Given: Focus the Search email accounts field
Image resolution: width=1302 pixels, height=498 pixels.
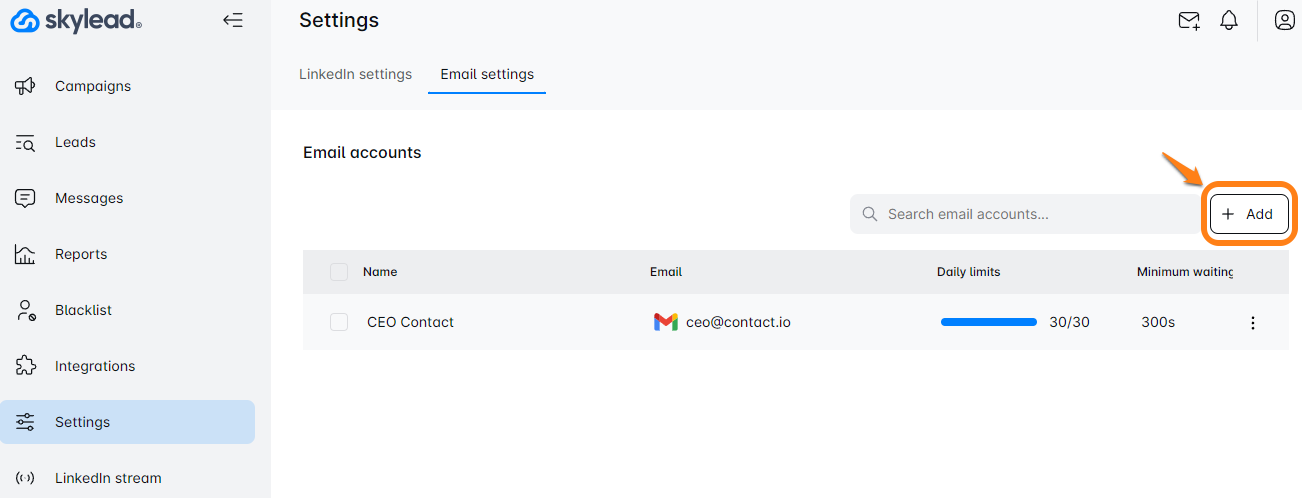Looking at the screenshot, I should point(1030,214).
